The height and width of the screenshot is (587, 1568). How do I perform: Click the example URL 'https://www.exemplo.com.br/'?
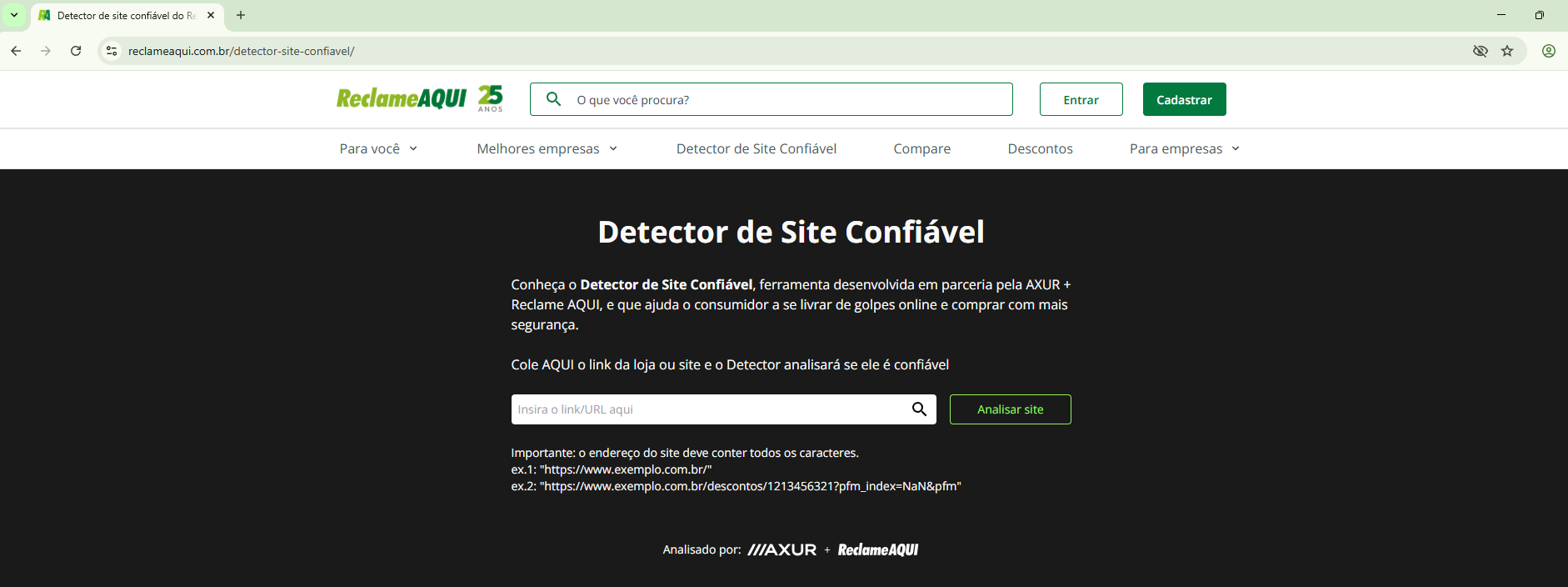click(626, 469)
